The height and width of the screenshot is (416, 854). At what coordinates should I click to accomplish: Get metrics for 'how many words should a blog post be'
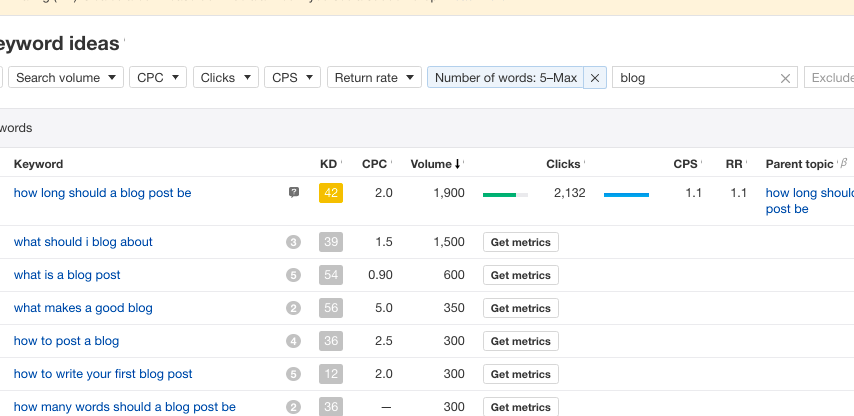(521, 407)
